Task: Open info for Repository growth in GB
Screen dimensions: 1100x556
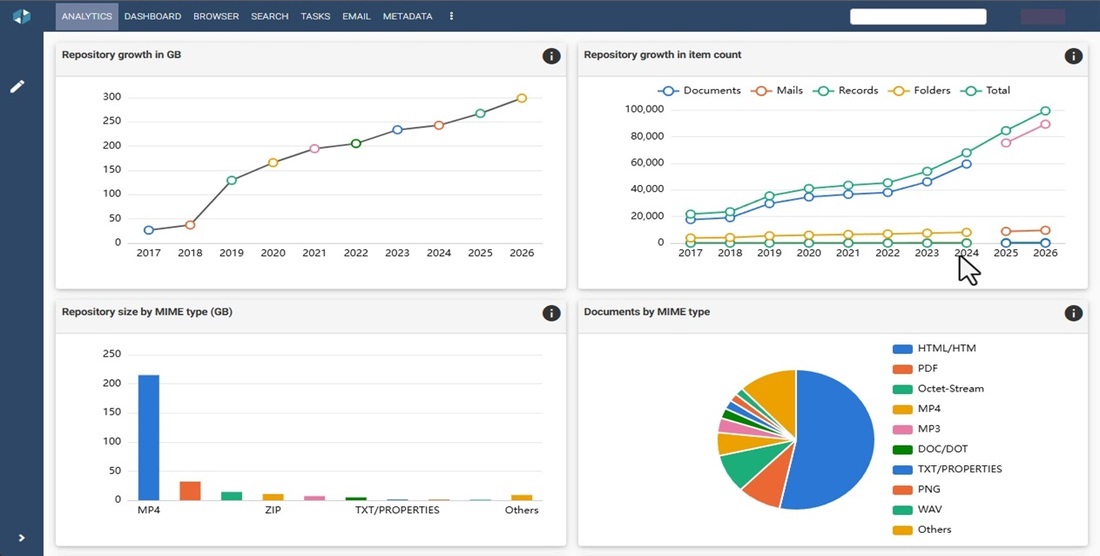Action: tap(551, 56)
